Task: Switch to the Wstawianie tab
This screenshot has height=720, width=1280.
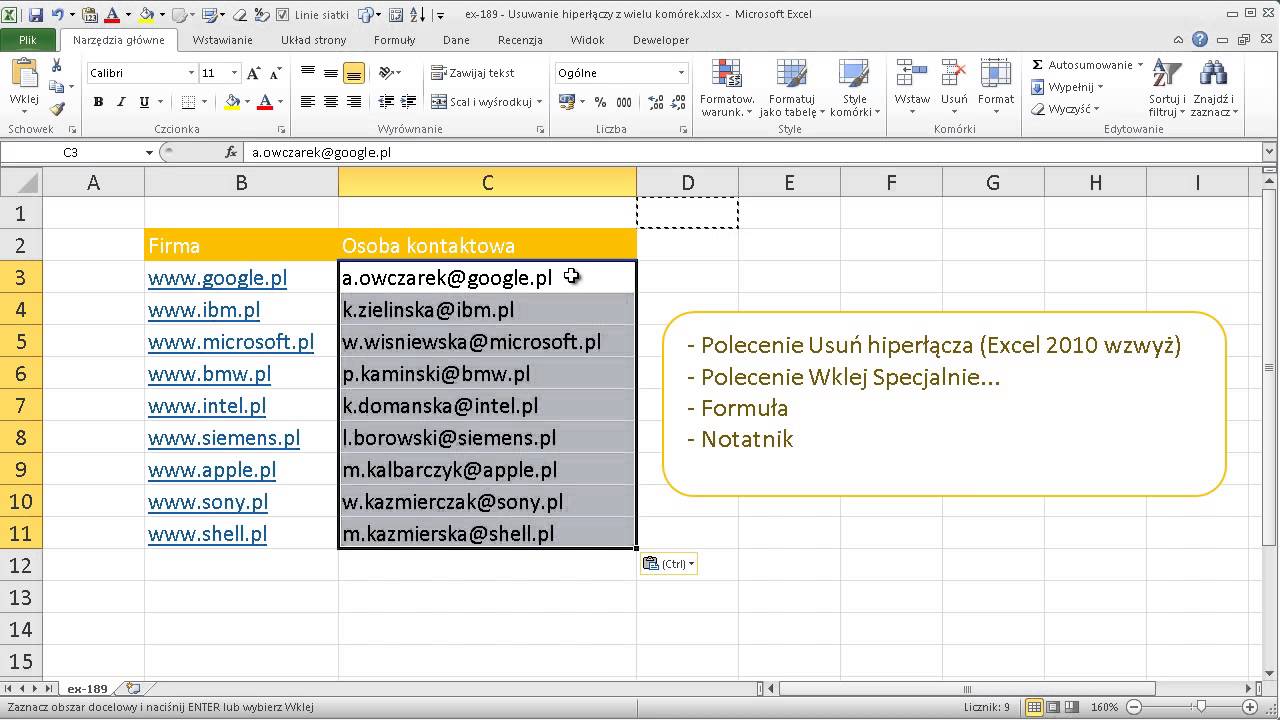Action: pyautogui.click(x=222, y=40)
